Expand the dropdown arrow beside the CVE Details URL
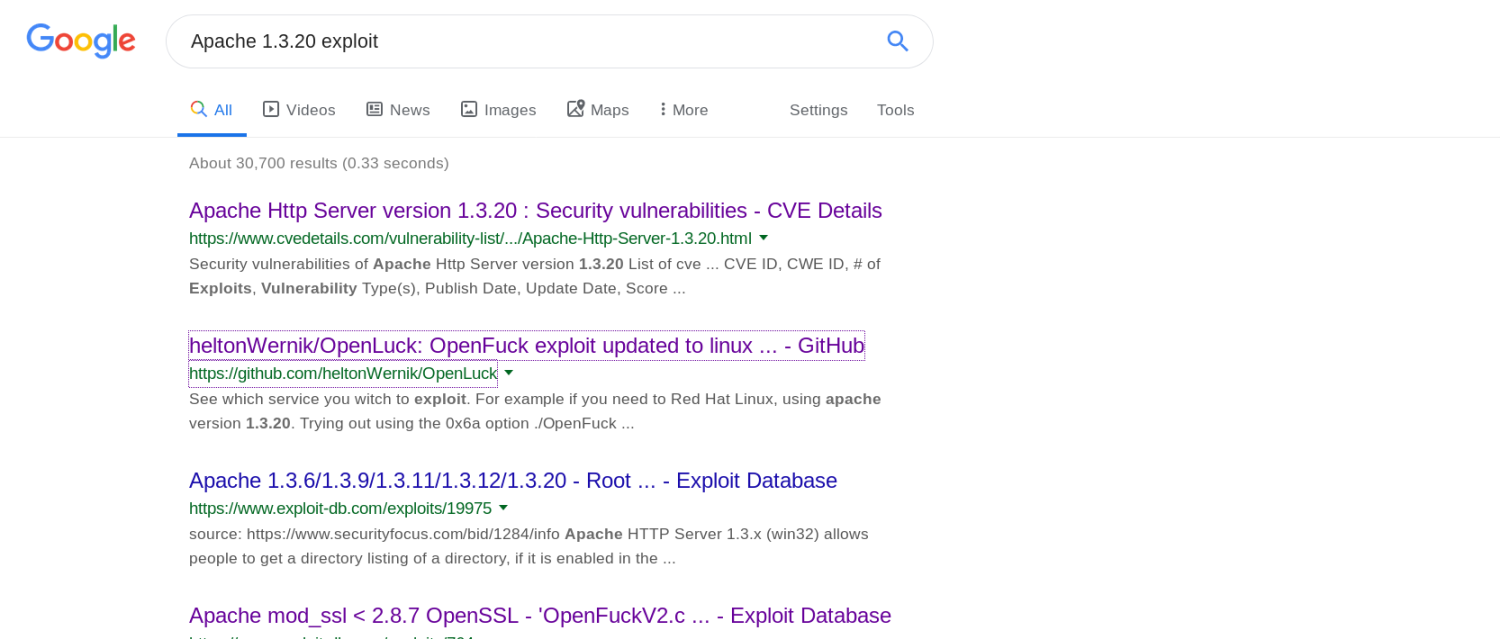Screen dimensions: 1500x639 tap(763, 237)
